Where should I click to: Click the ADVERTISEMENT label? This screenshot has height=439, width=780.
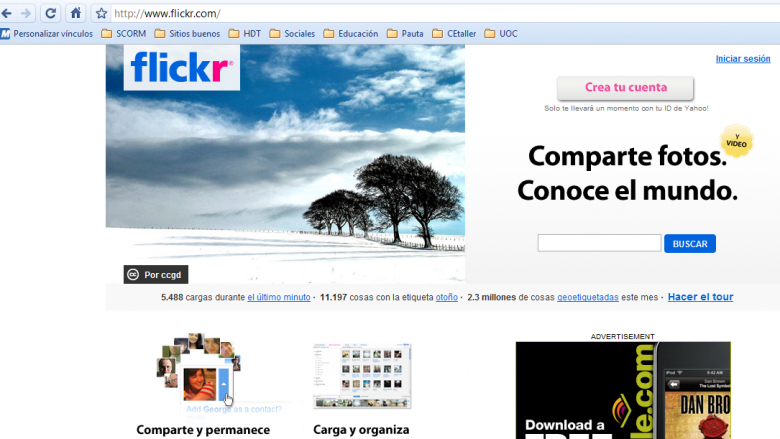click(x=622, y=337)
